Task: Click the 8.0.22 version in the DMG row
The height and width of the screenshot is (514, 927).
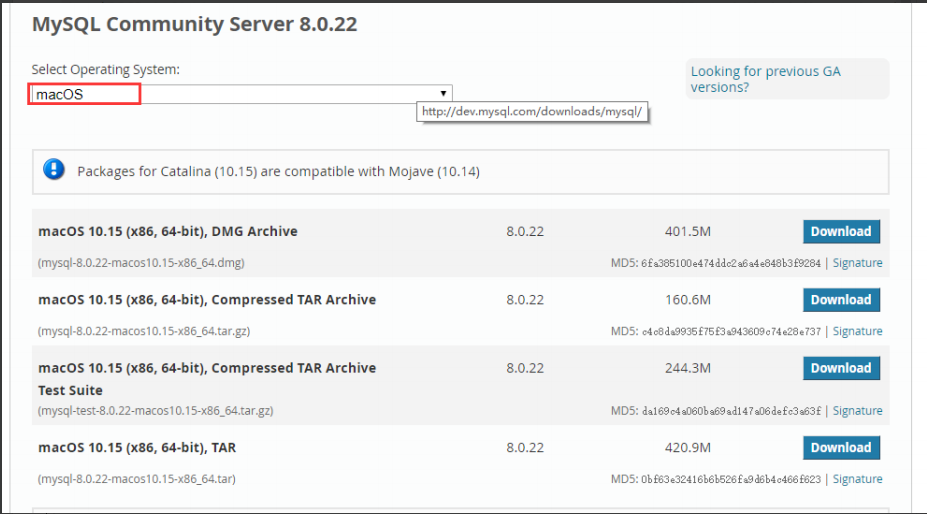Action: click(525, 231)
